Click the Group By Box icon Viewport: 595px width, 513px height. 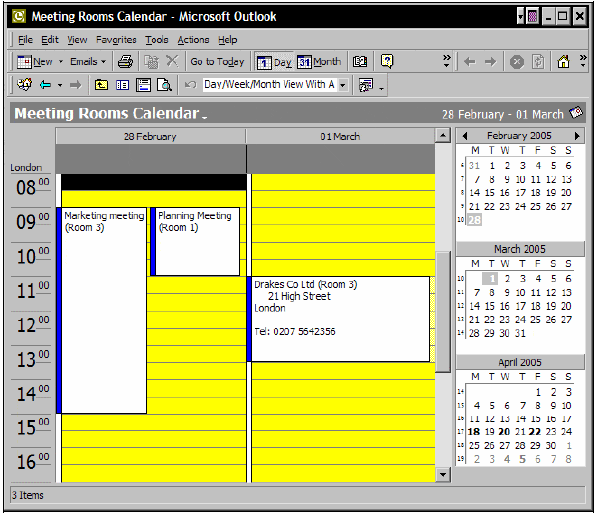[x=367, y=85]
